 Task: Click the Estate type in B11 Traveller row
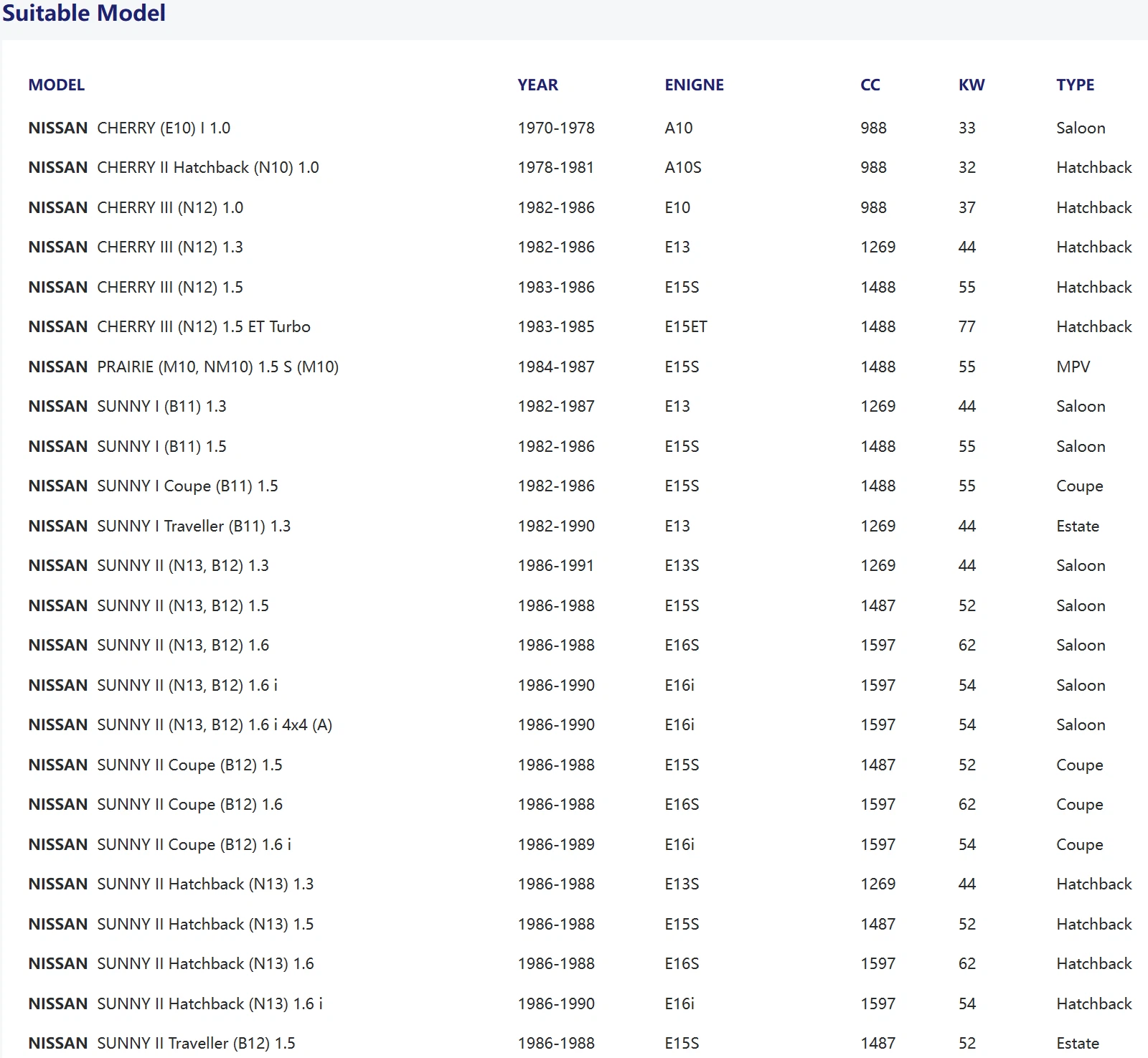[1078, 526]
